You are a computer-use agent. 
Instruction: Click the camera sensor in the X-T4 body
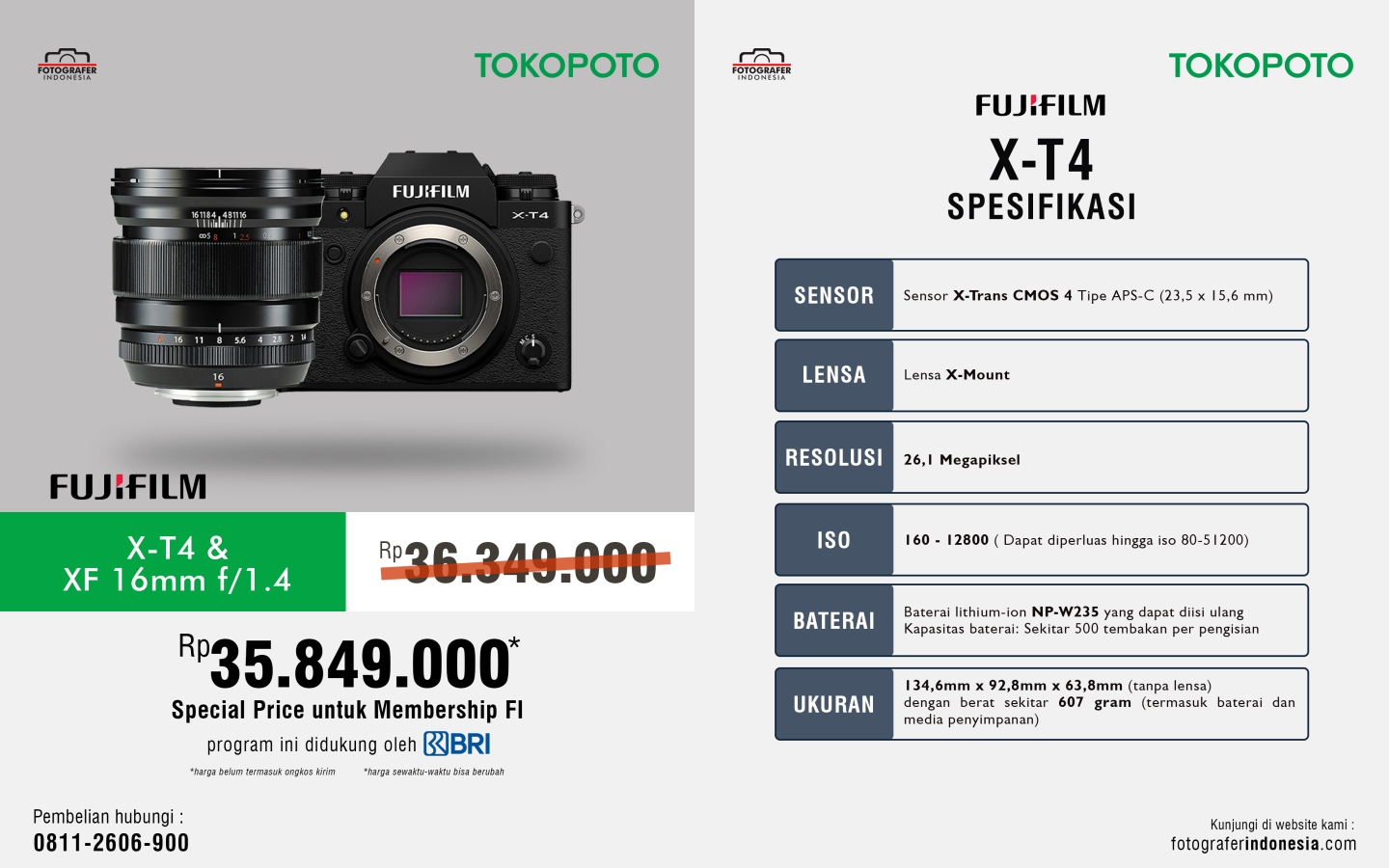coord(430,293)
